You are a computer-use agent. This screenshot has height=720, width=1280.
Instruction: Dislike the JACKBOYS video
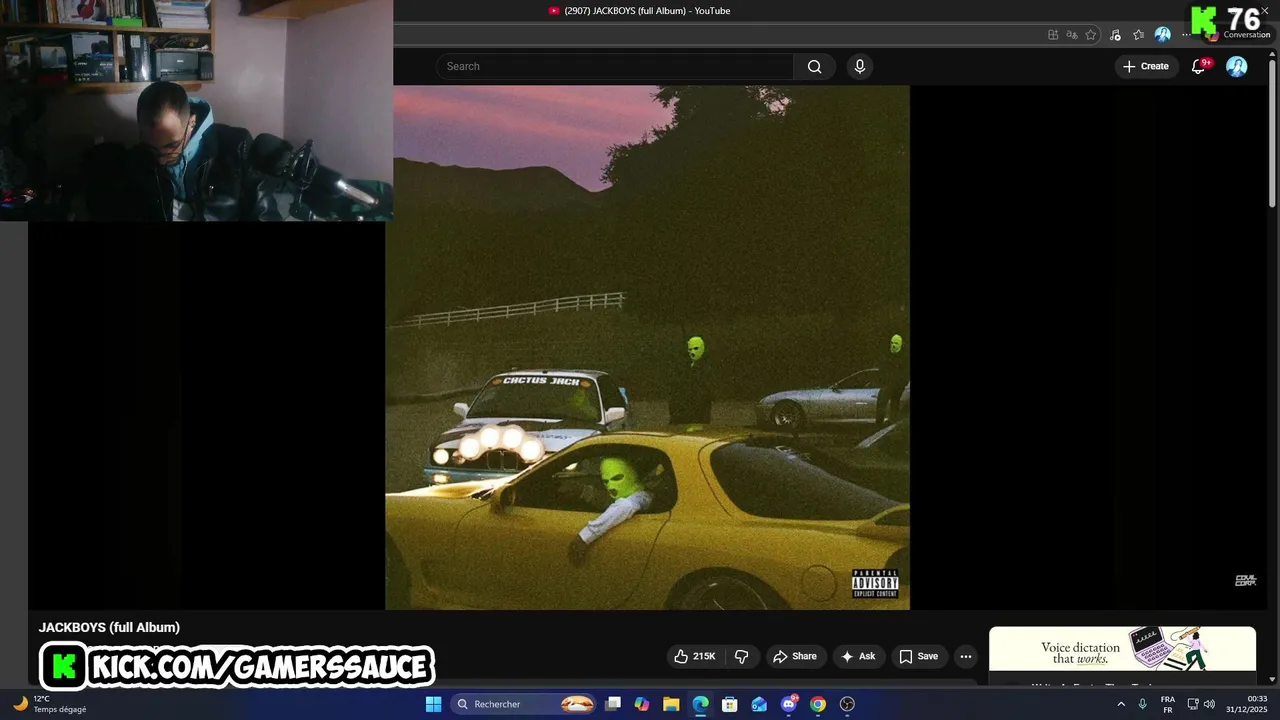tap(741, 656)
